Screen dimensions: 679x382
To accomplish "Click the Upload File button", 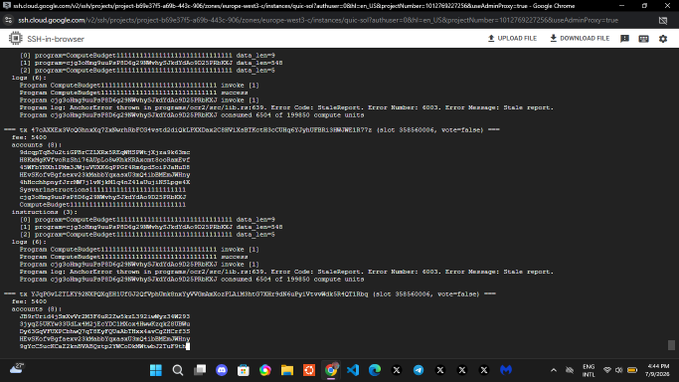I will pos(512,39).
